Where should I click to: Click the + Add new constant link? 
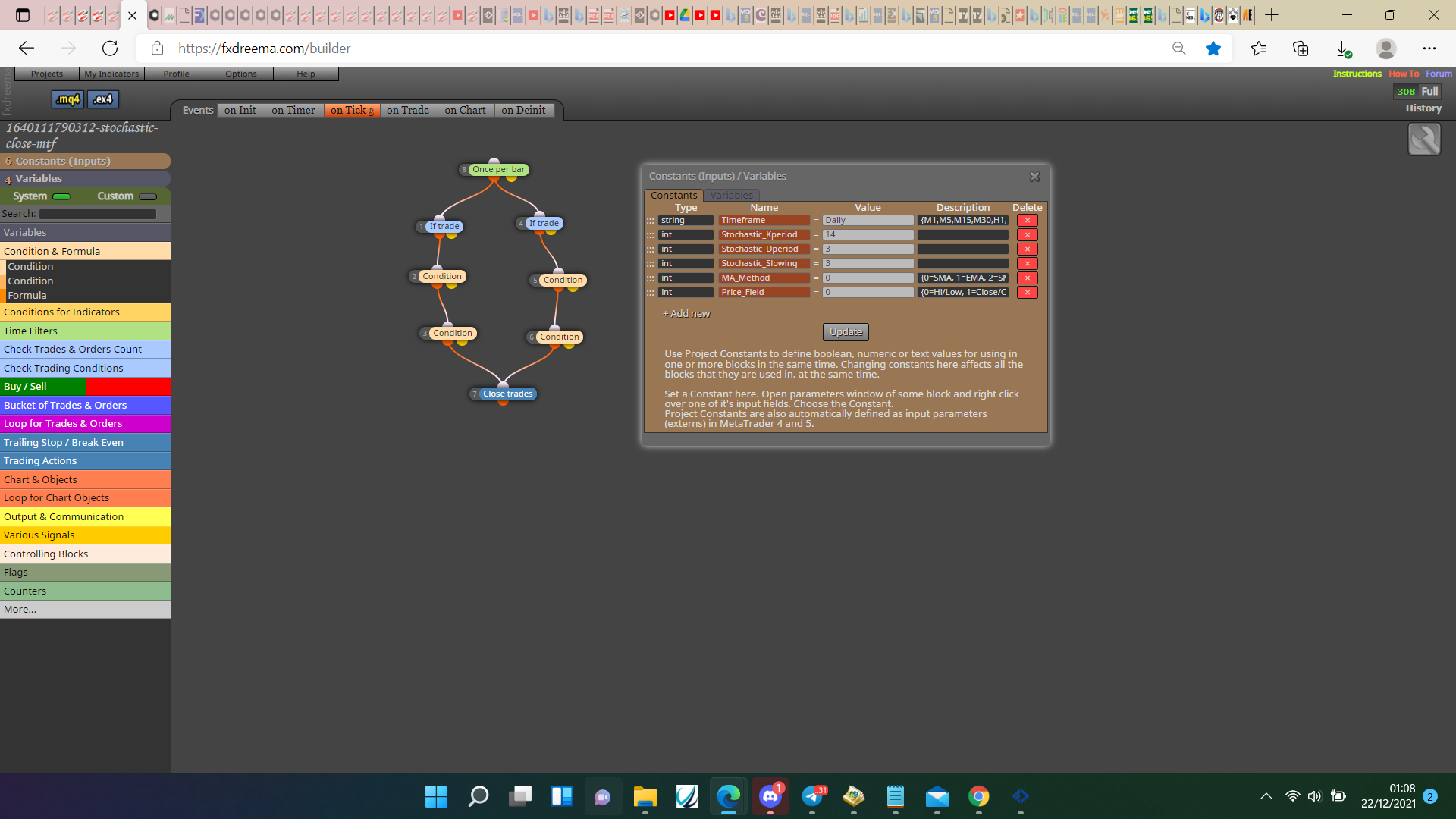[686, 314]
